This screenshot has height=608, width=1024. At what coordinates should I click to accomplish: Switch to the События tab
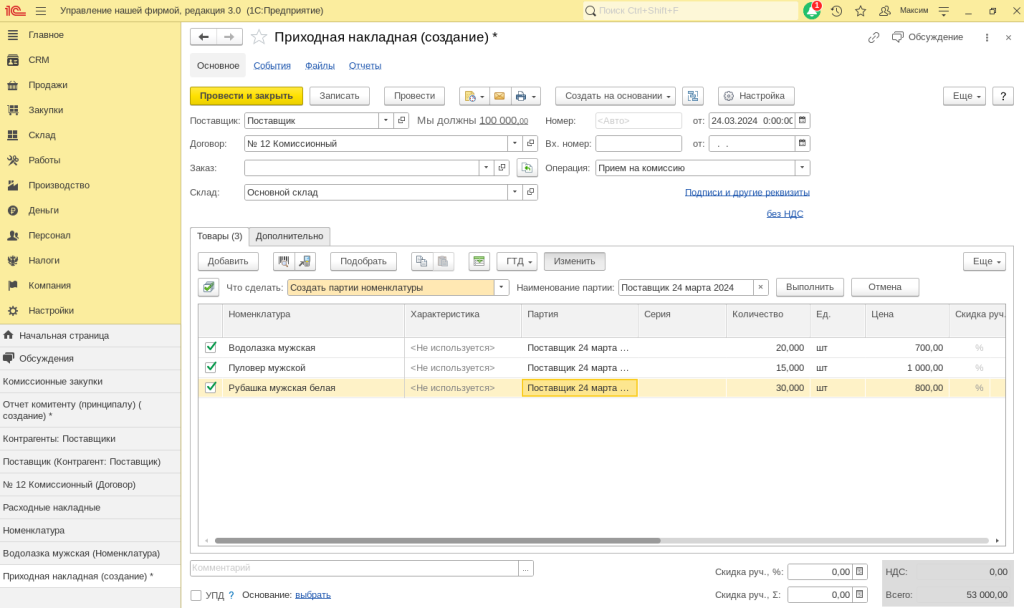click(x=272, y=65)
